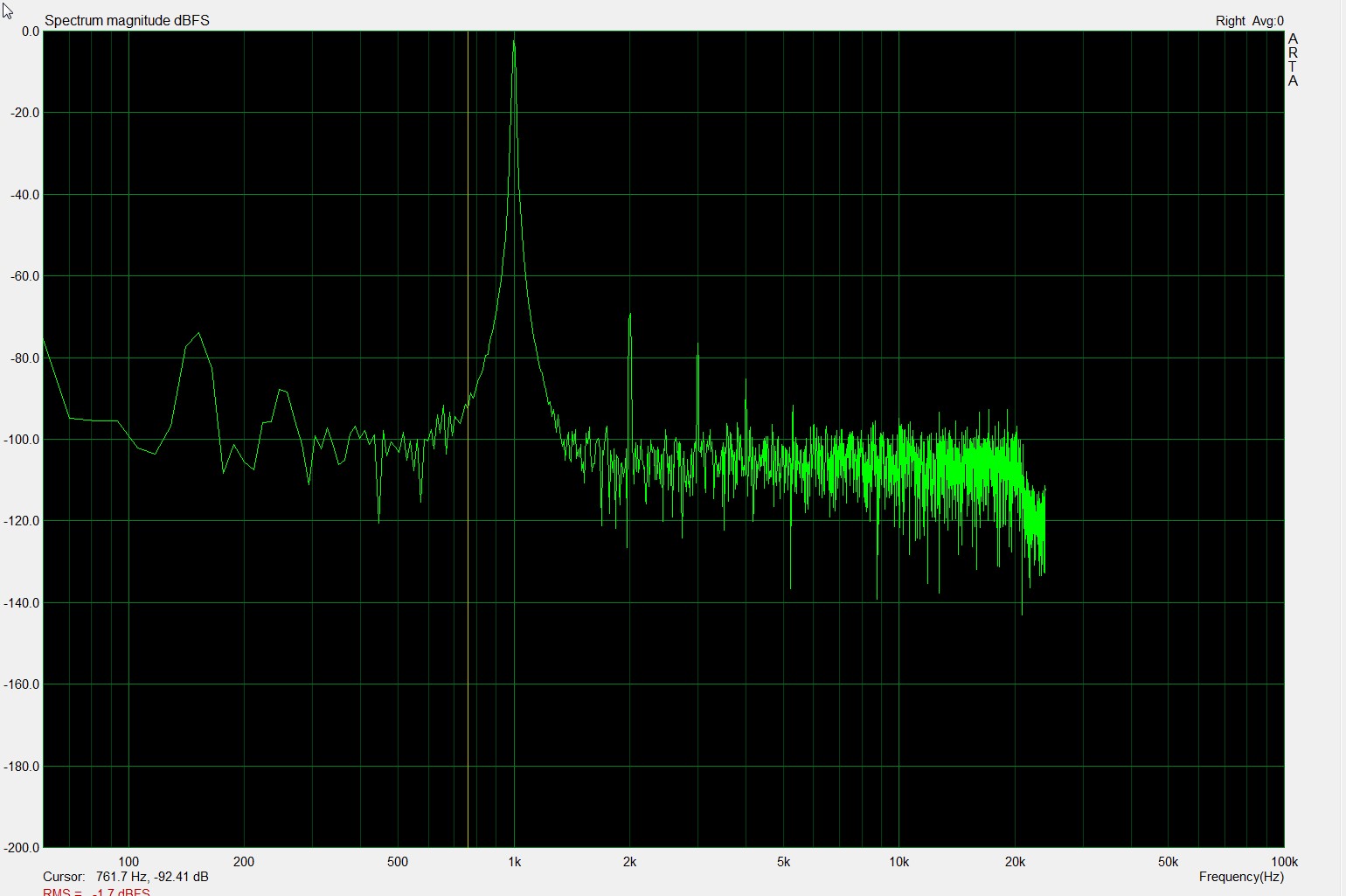Click the -20.0 y-axis label
1346x896 pixels.
click(25, 113)
